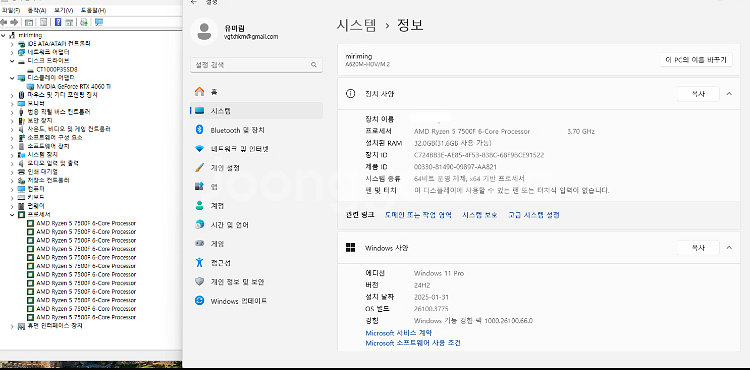The height and width of the screenshot is (370, 750).
Task: Click the scan for hardware changes monitor icon
Action: (99, 22)
